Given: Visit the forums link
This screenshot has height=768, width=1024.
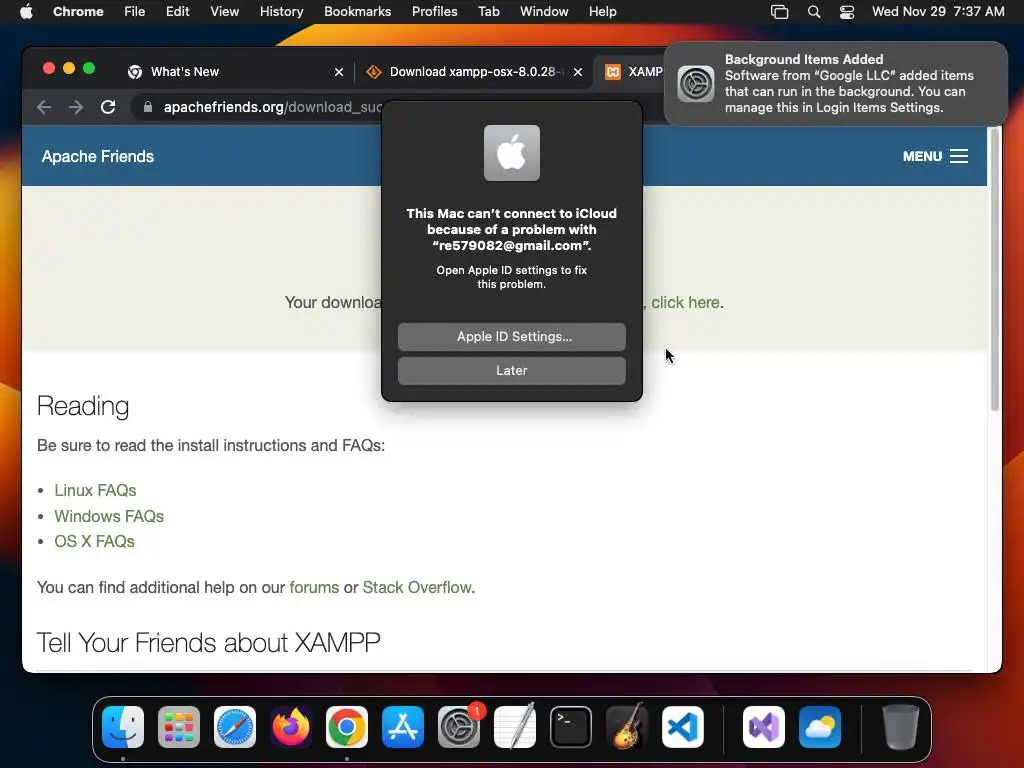Looking at the screenshot, I should (x=314, y=588).
